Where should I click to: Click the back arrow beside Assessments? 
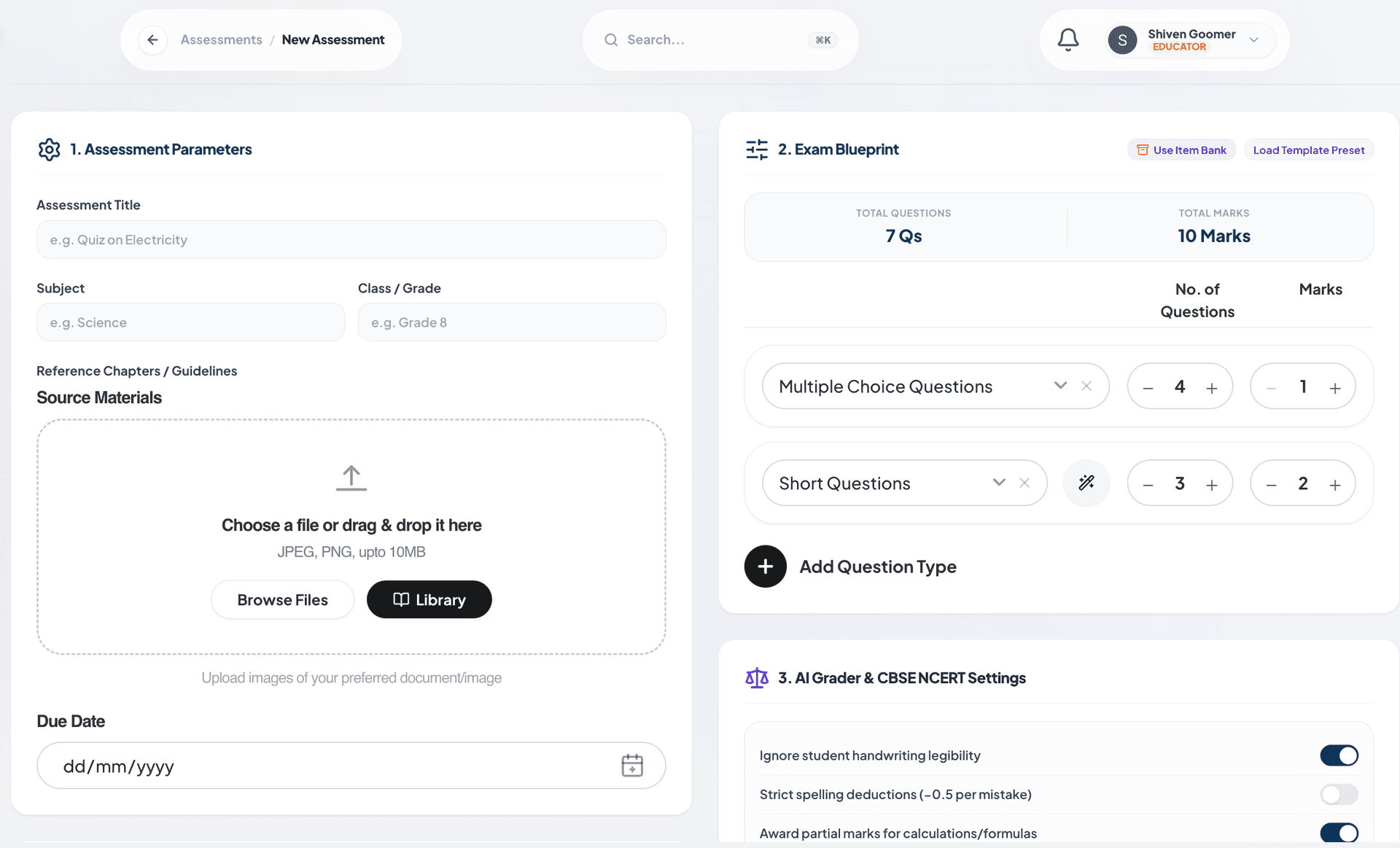[152, 39]
